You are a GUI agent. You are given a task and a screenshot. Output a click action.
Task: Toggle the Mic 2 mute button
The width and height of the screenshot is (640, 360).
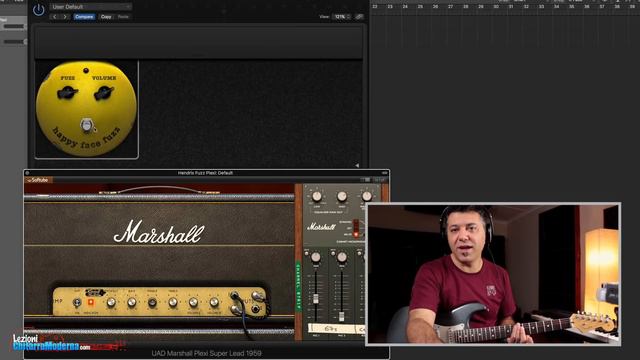(x=333, y=253)
